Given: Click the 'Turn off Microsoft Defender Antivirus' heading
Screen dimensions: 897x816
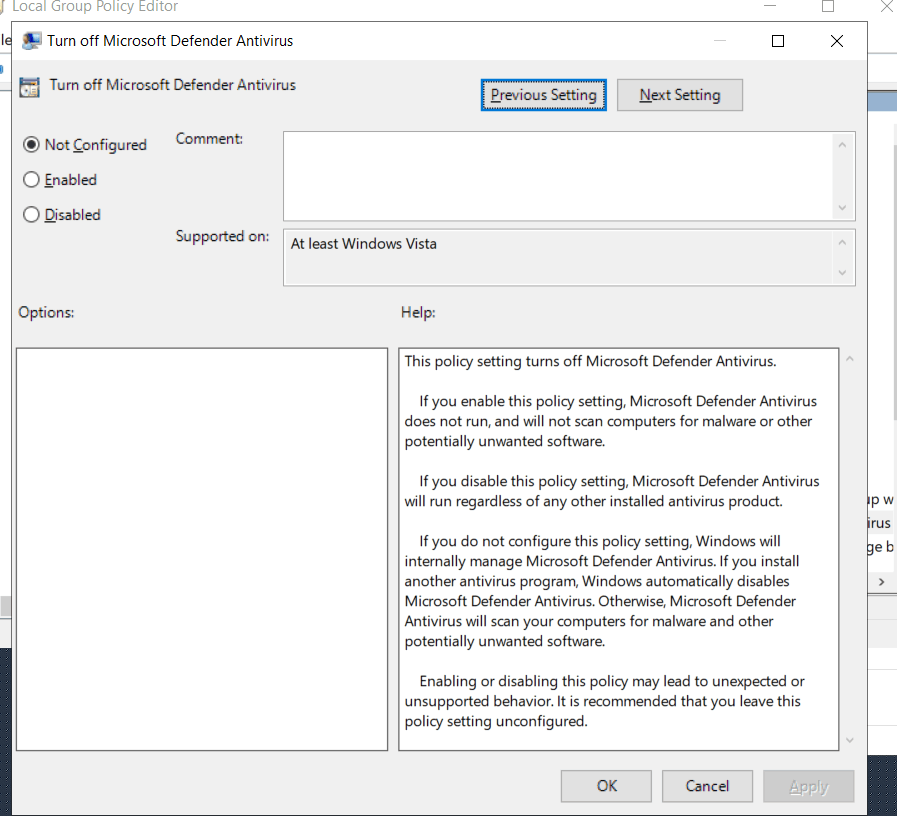Looking at the screenshot, I should click(x=172, y=85).
